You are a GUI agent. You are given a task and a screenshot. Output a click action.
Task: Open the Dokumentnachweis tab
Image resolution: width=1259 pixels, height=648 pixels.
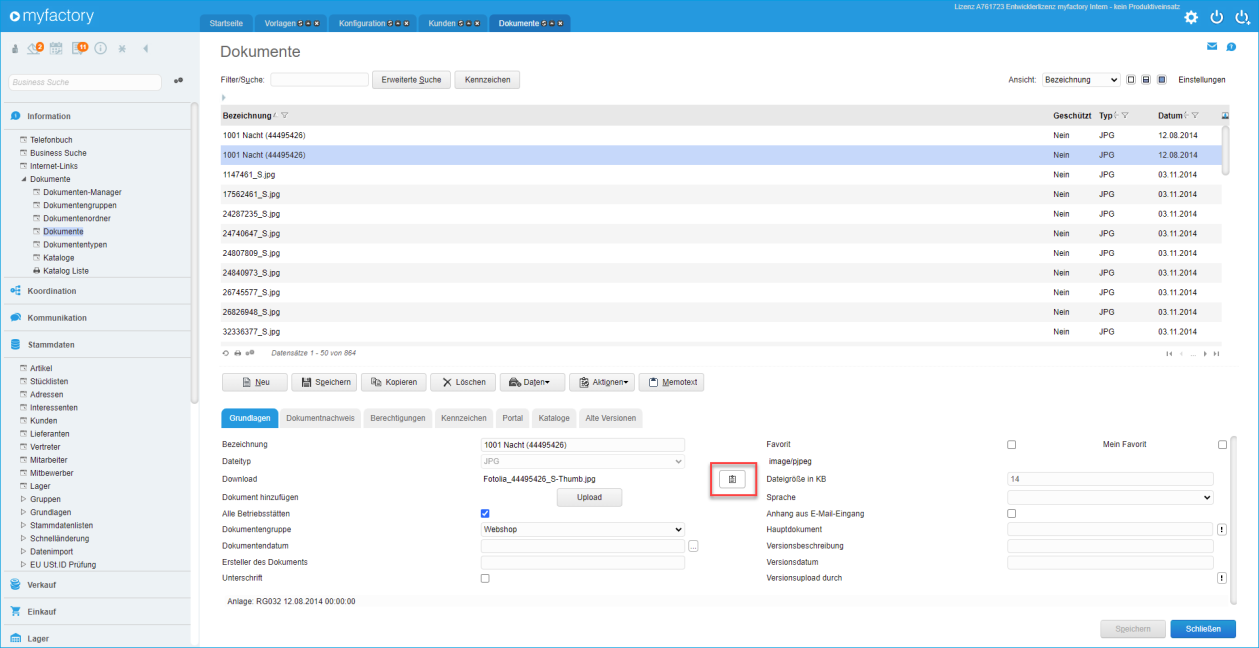click(x=320, y=418)
